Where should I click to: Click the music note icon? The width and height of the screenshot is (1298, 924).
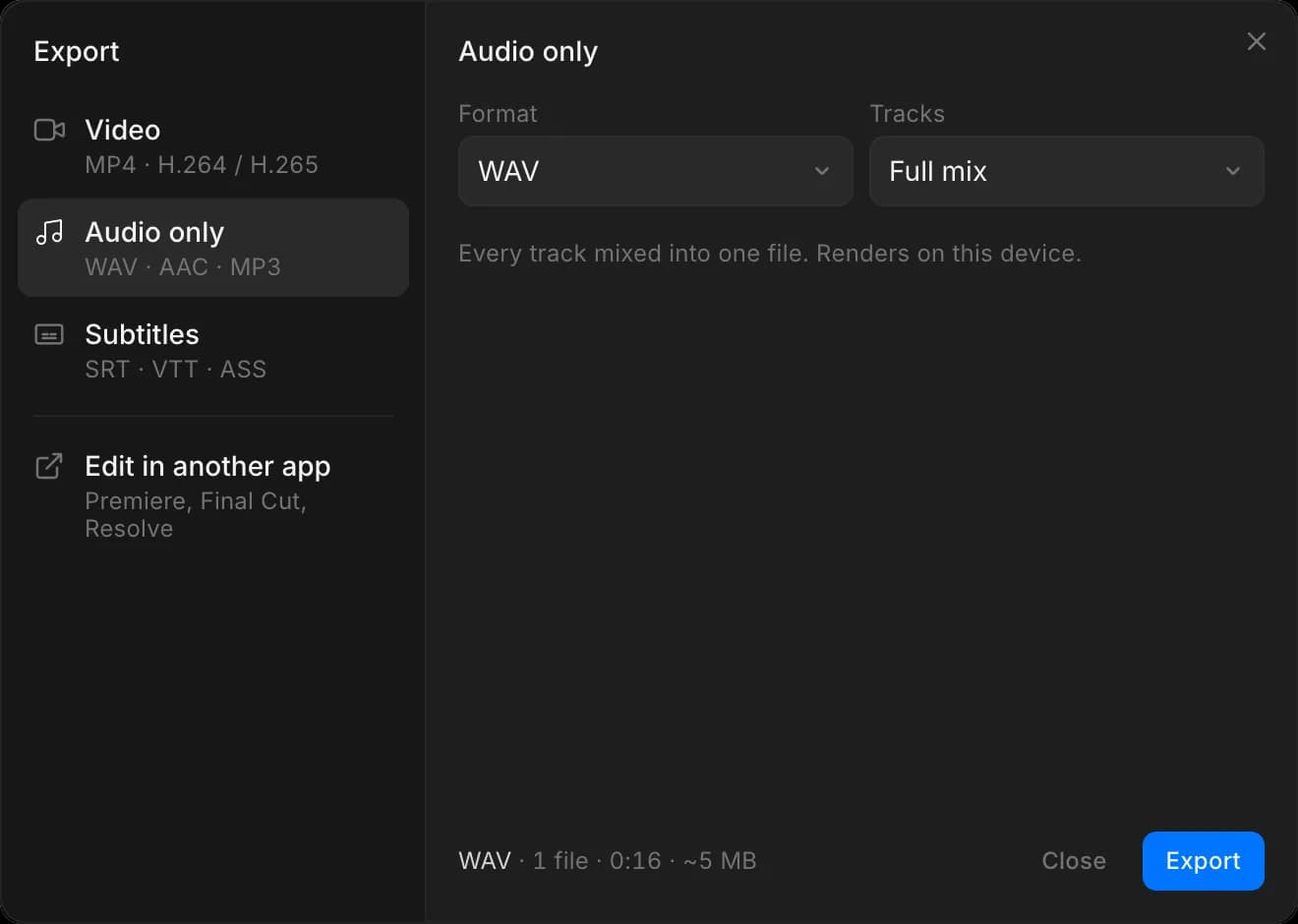49,232
